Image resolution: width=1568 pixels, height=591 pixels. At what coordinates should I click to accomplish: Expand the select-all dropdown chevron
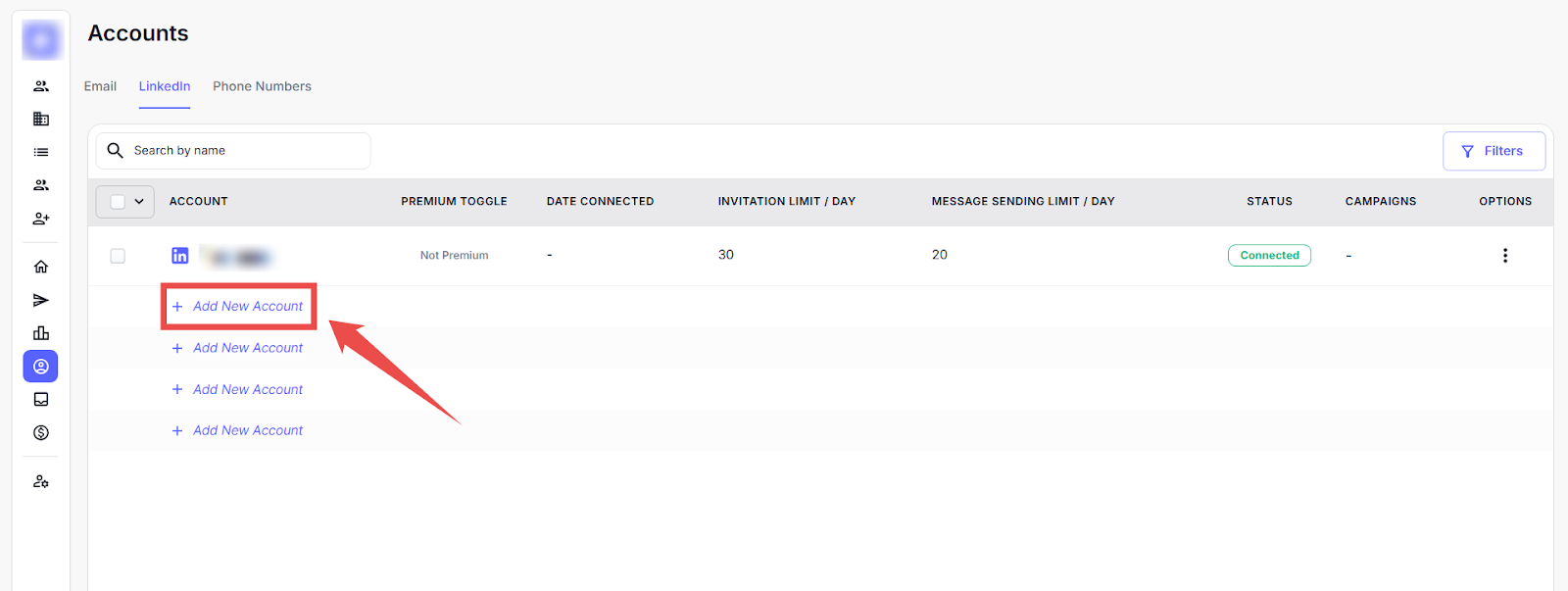tap(139, 202)
